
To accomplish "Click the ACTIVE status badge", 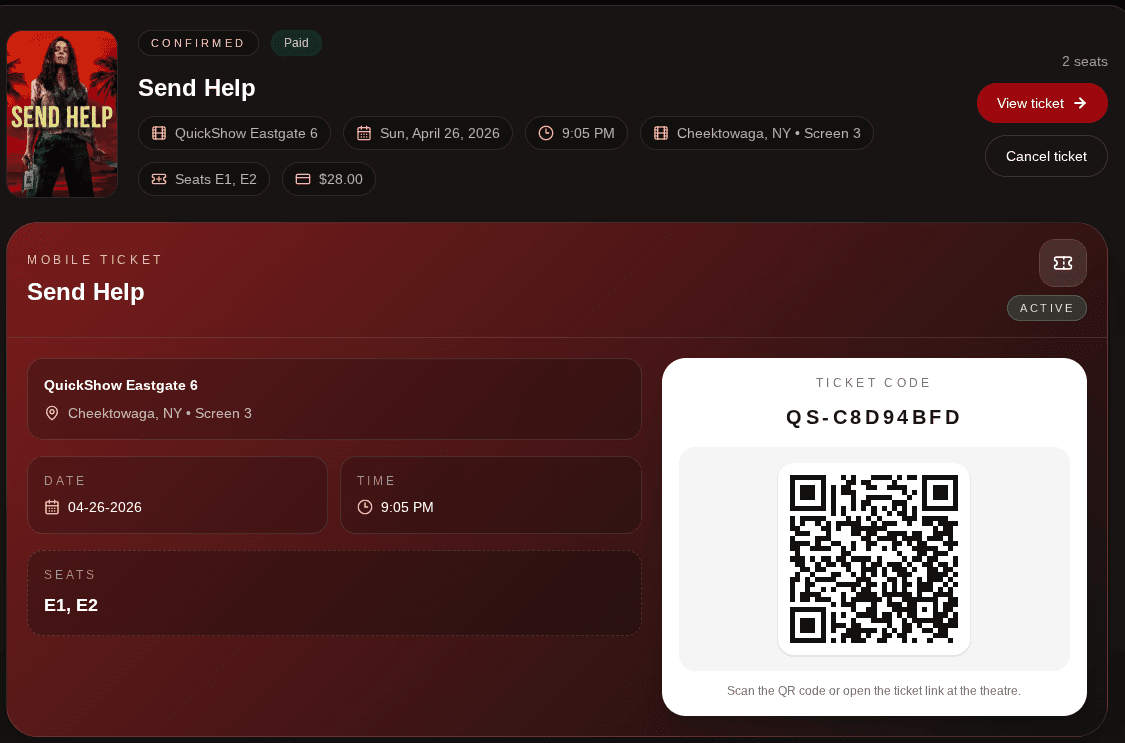I will (1047, 308).
